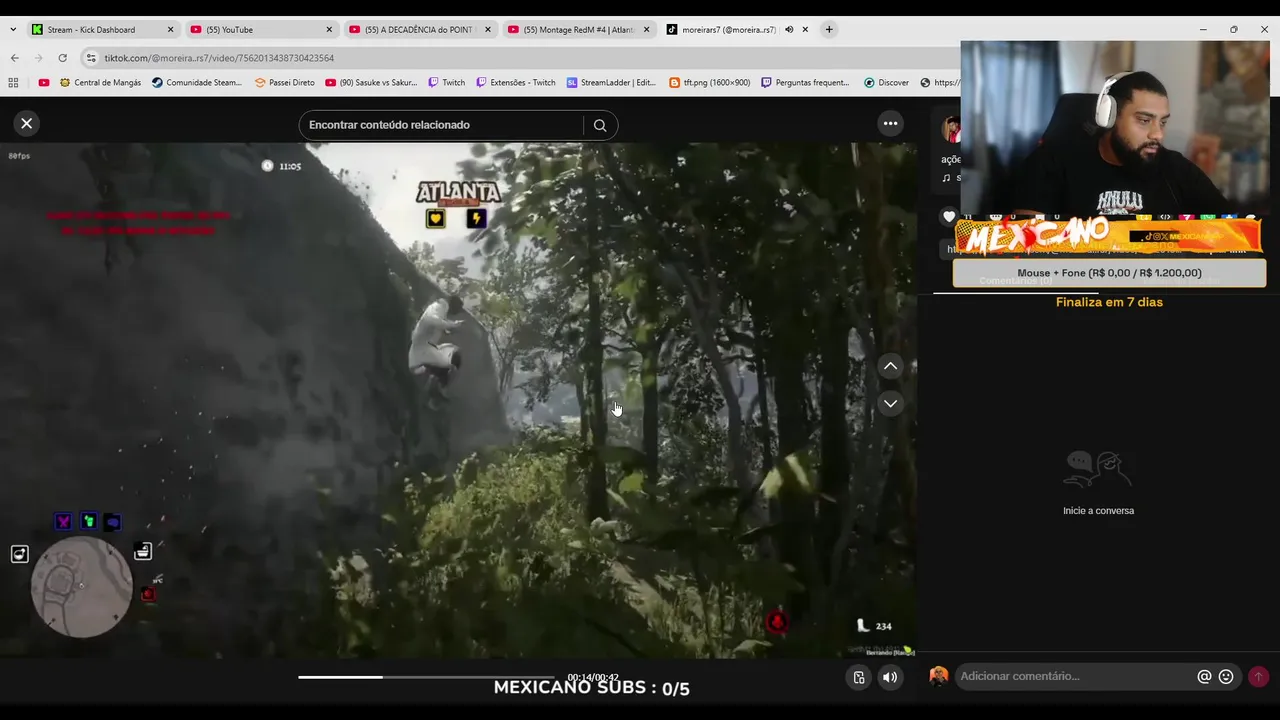
Task: Click the user avatar beside comment box
Action: [x=938, y=676]
